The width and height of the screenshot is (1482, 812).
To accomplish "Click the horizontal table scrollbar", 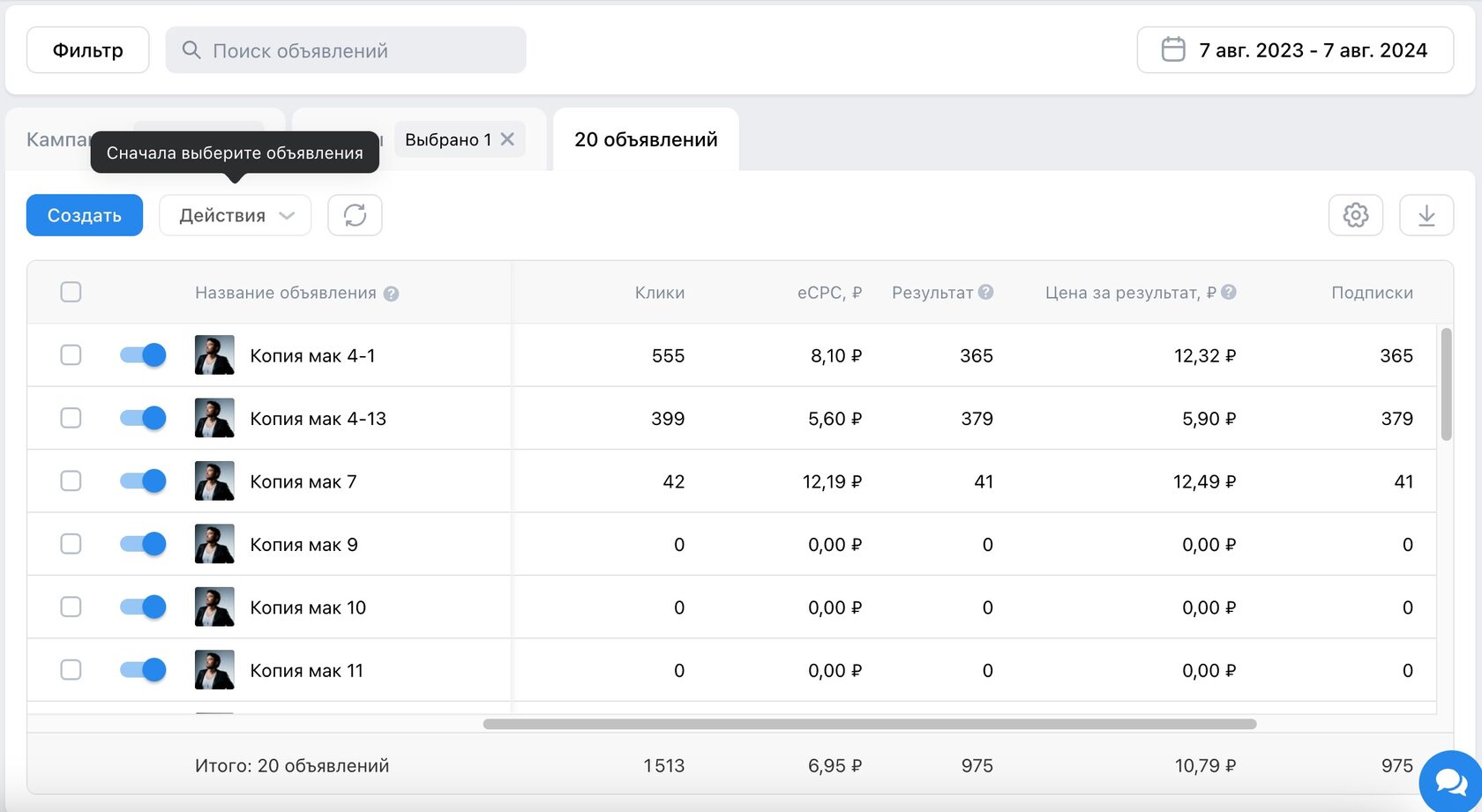I will [870, 724].
